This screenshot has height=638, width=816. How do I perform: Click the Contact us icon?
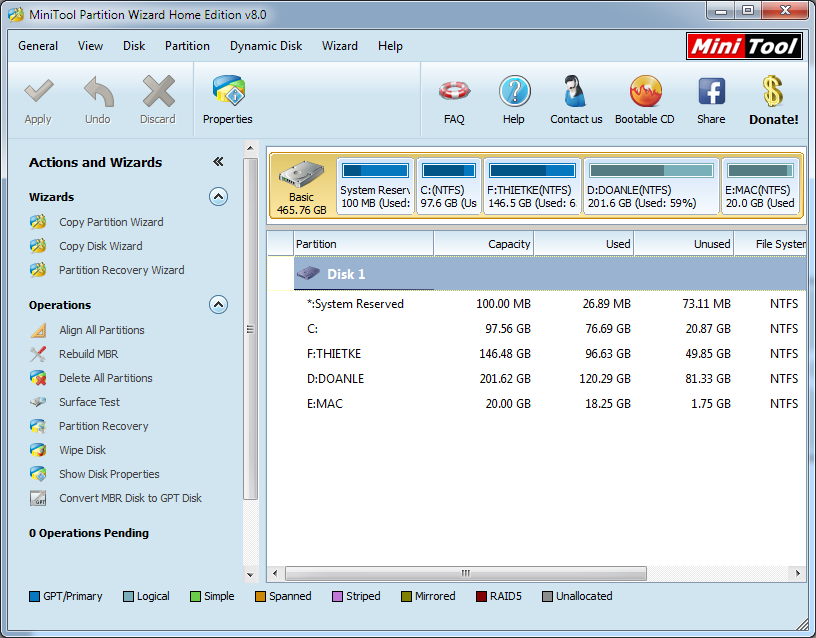tap(575, 91)
